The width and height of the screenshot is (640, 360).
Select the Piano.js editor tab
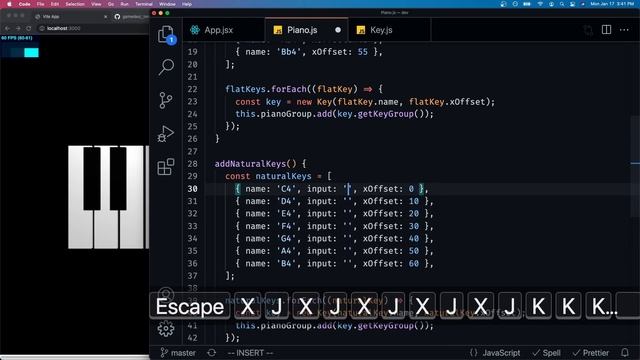(x=307, y=30)
